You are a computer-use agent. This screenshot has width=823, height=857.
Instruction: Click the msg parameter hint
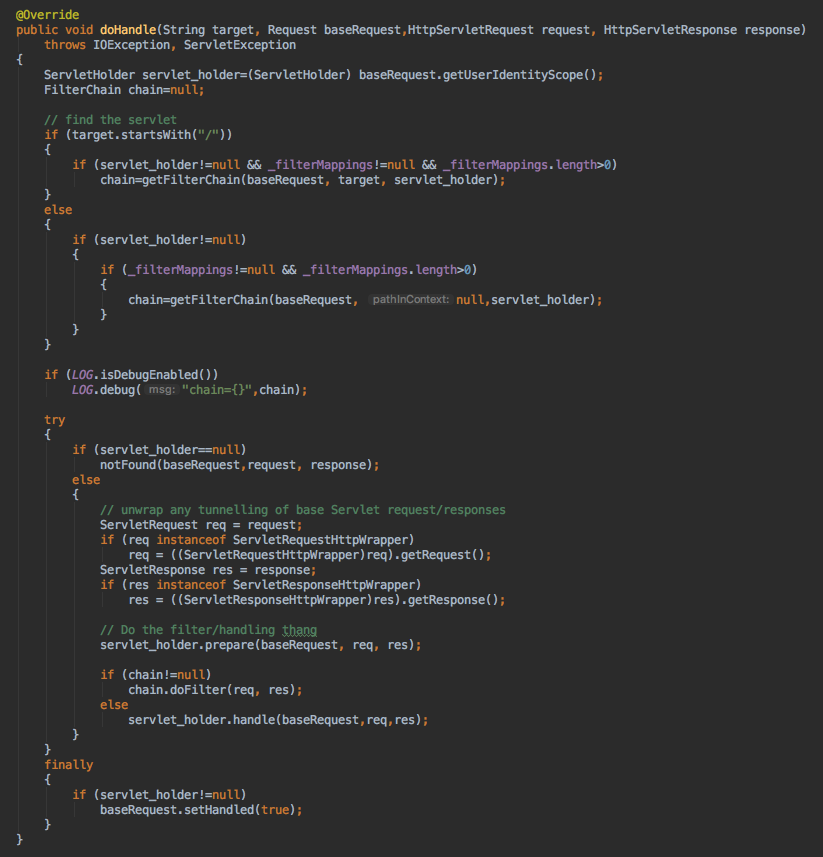tap(159, 390)
